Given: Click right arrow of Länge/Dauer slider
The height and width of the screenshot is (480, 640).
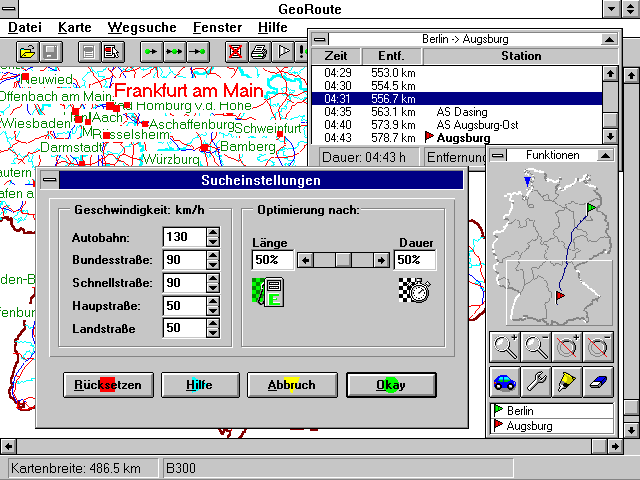Looking at the screenshot, I should coord(381,260).
